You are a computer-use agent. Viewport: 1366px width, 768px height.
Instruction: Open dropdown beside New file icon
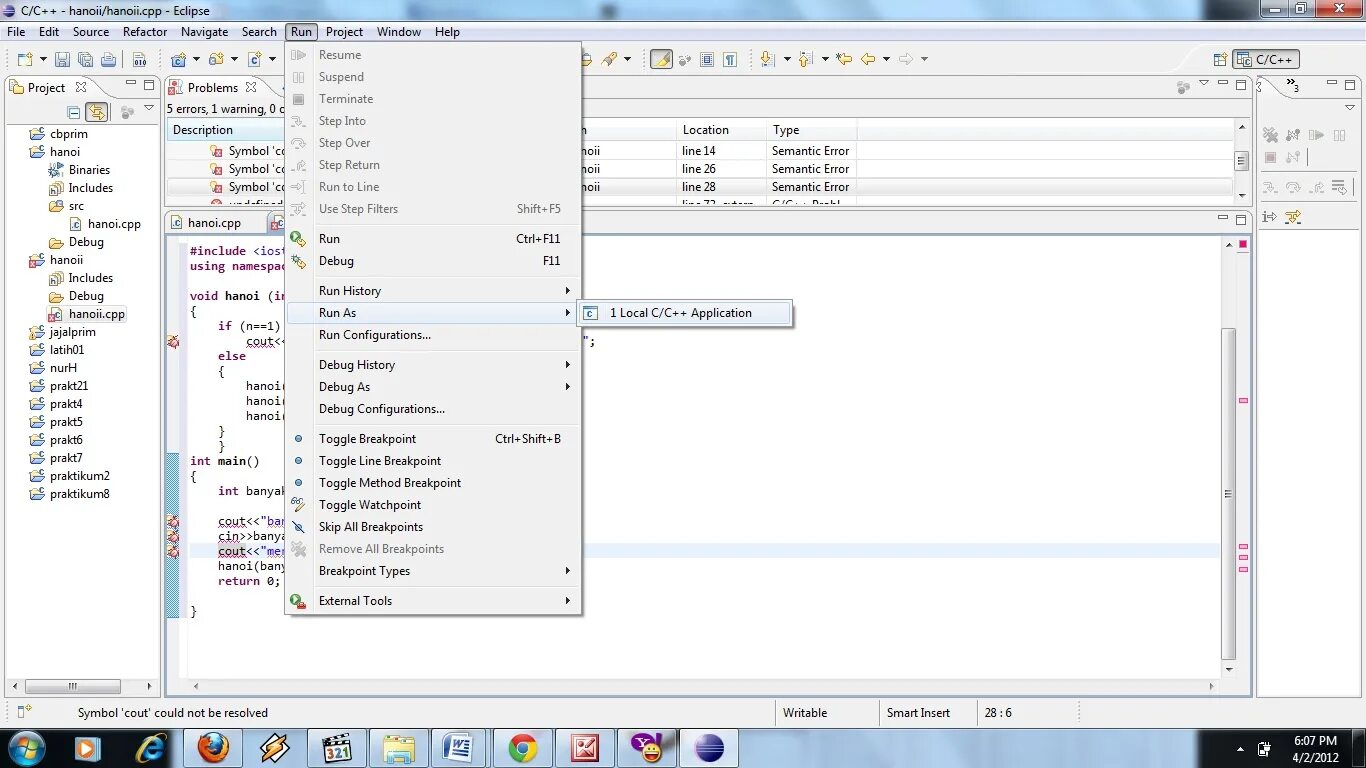tap(41, 59)
